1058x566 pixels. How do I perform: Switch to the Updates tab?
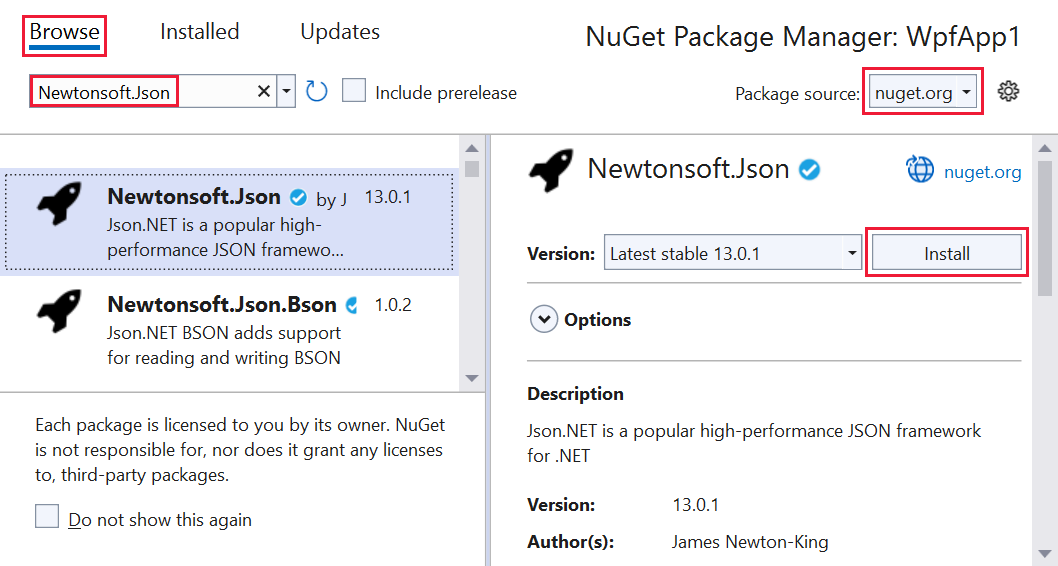340,32
